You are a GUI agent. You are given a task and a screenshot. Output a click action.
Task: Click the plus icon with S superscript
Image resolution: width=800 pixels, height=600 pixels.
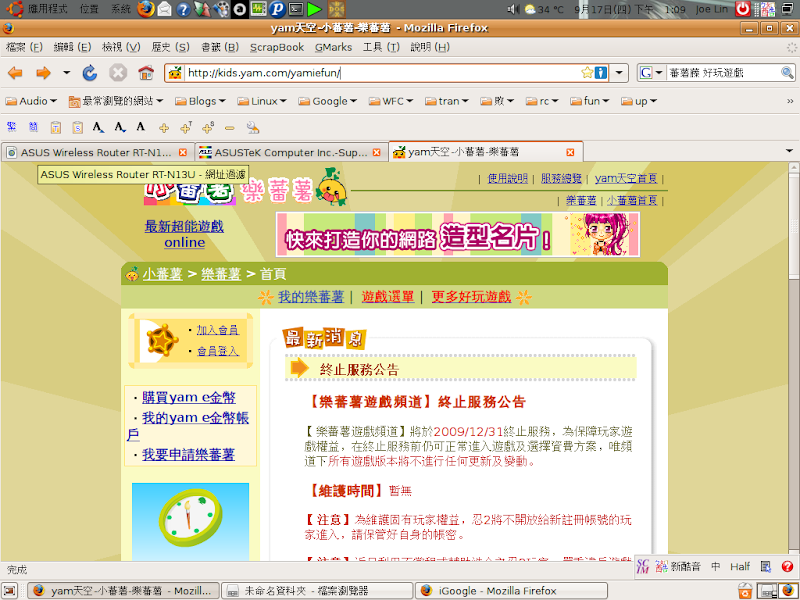coord(208,128)
